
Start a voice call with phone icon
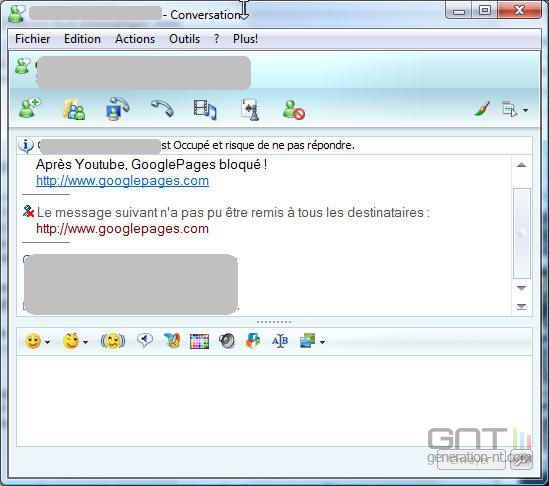pyautogui.click(x=162, y=108)
